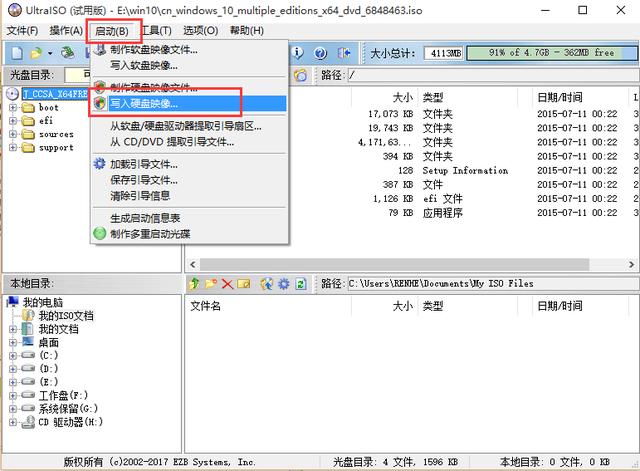This screenshot has width=640, height=471.
Task: Expand the efi folder in disc tree
Action: [x=13, y=121]
